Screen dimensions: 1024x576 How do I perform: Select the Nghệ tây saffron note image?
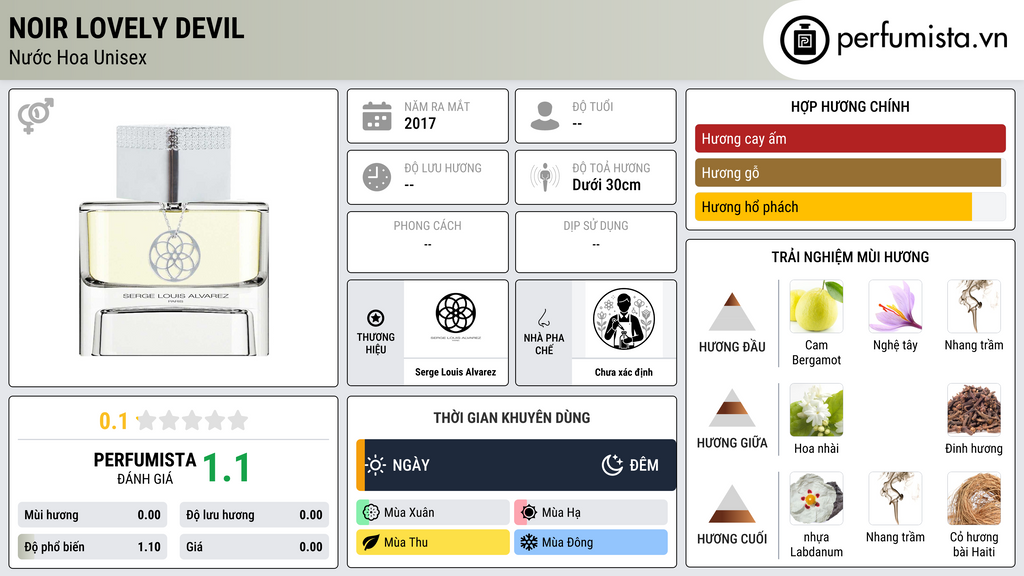click(895, 306)
